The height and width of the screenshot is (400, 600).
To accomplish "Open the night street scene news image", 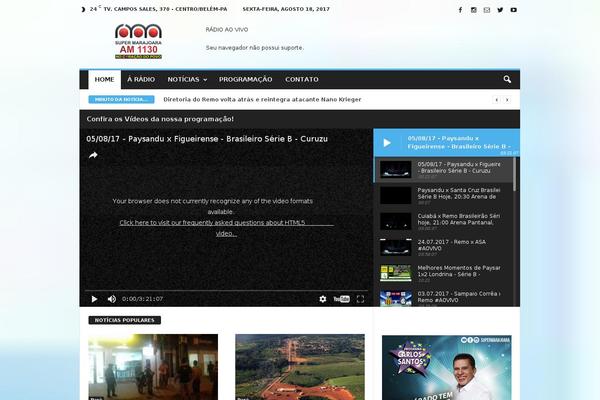I will [153, 367].
